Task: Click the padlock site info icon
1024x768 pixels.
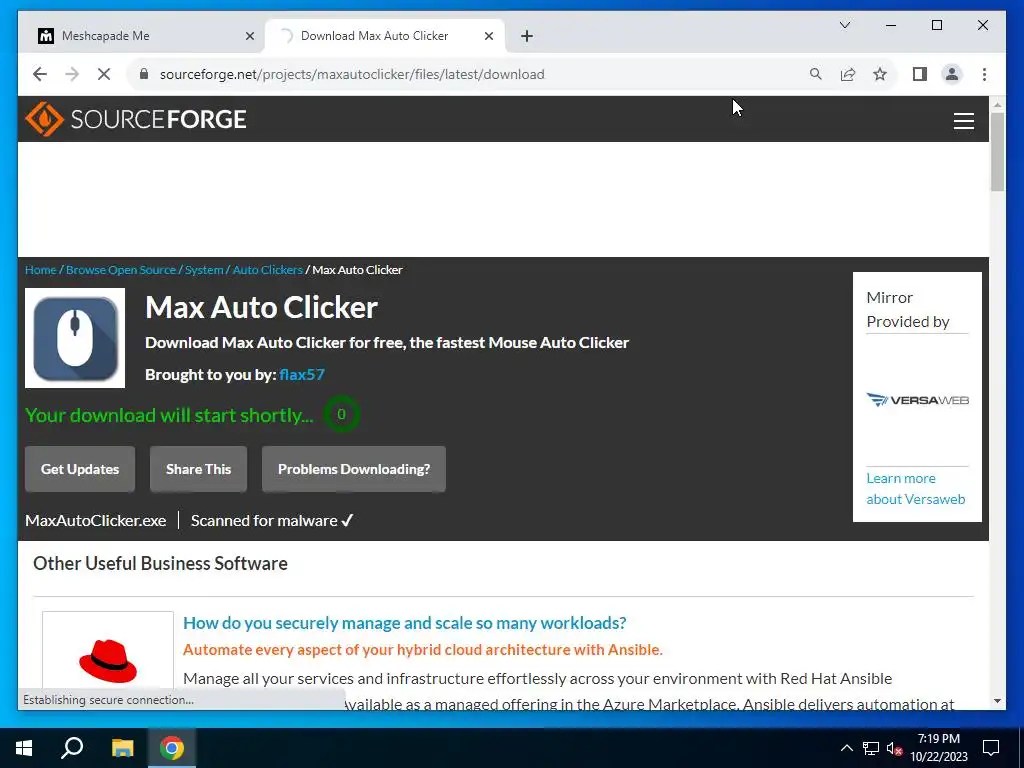Action: point(144,74)
